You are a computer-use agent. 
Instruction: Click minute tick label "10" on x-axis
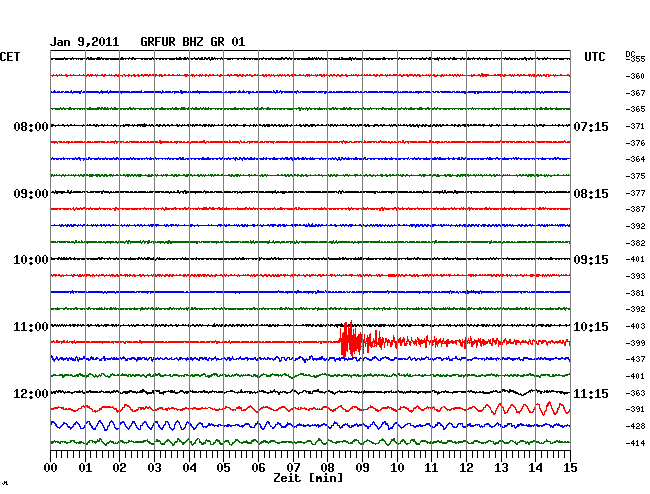[x=397, y=468]
